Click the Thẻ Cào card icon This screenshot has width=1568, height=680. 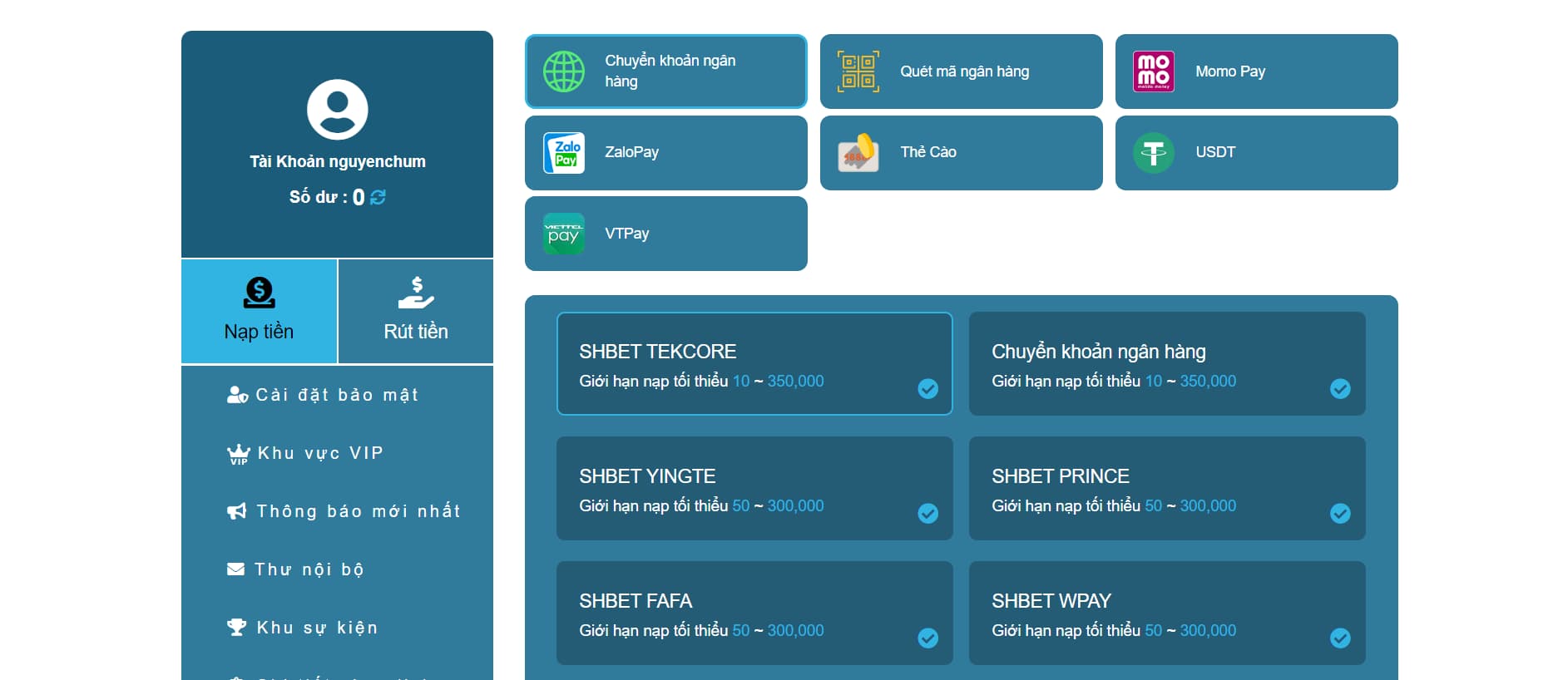pos(858,153)
